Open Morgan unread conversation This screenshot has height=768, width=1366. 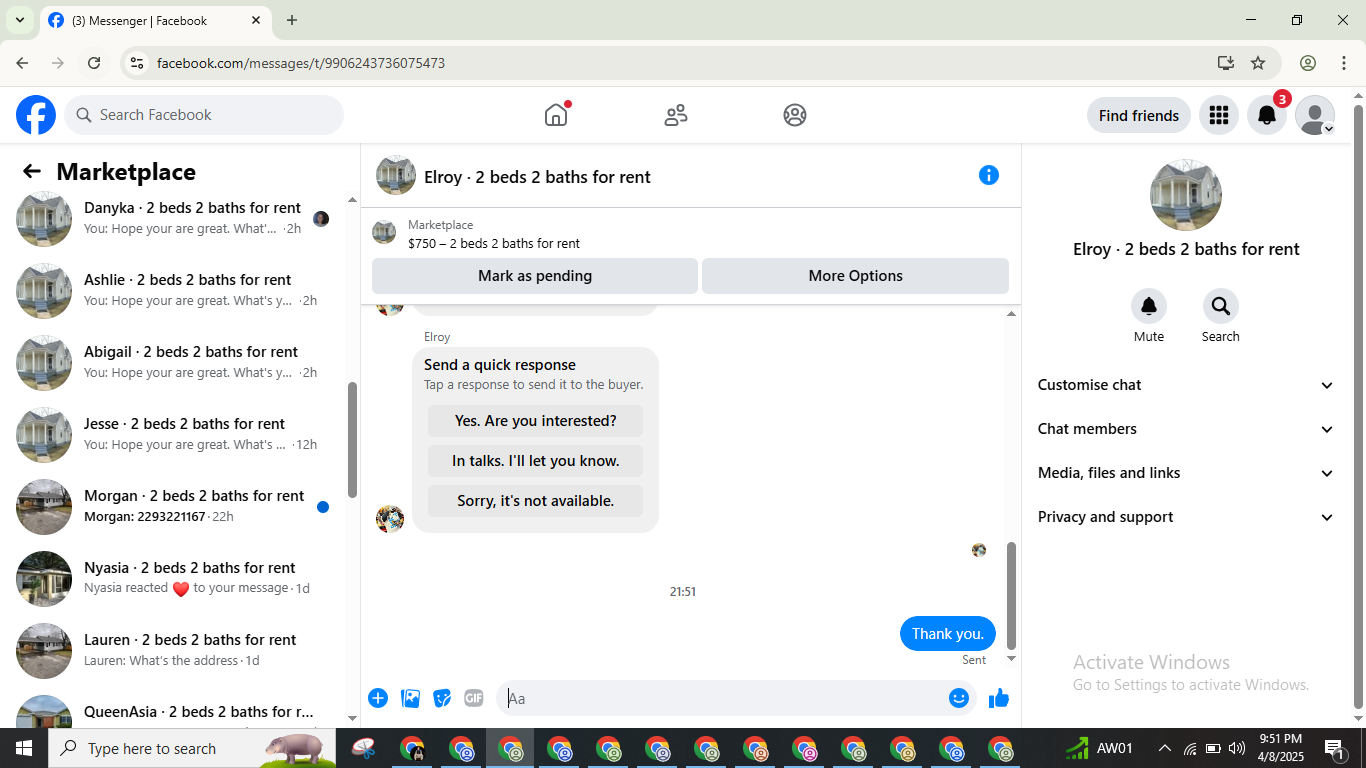click(x=177, y=506)
